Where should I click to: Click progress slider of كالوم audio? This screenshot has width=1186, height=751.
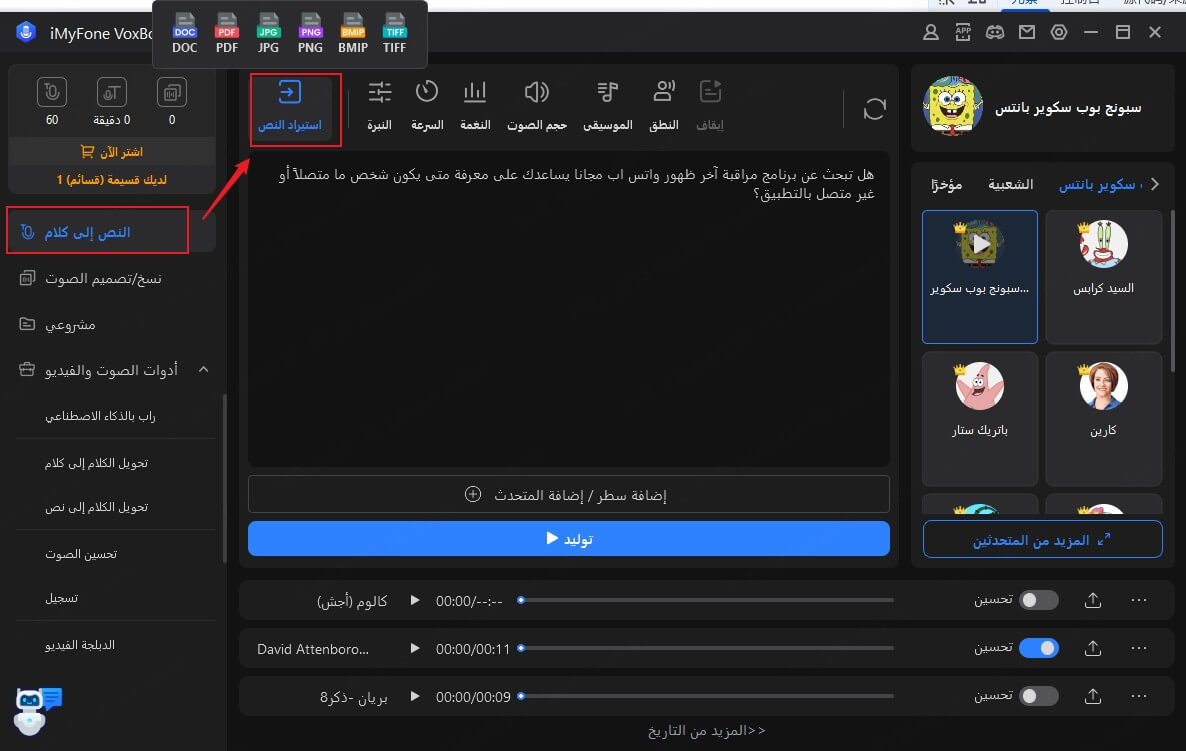tap(706, 600)
